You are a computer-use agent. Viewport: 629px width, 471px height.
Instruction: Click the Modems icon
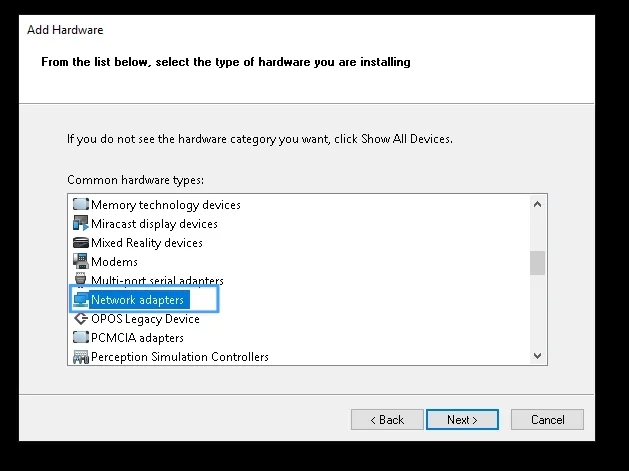81,262
